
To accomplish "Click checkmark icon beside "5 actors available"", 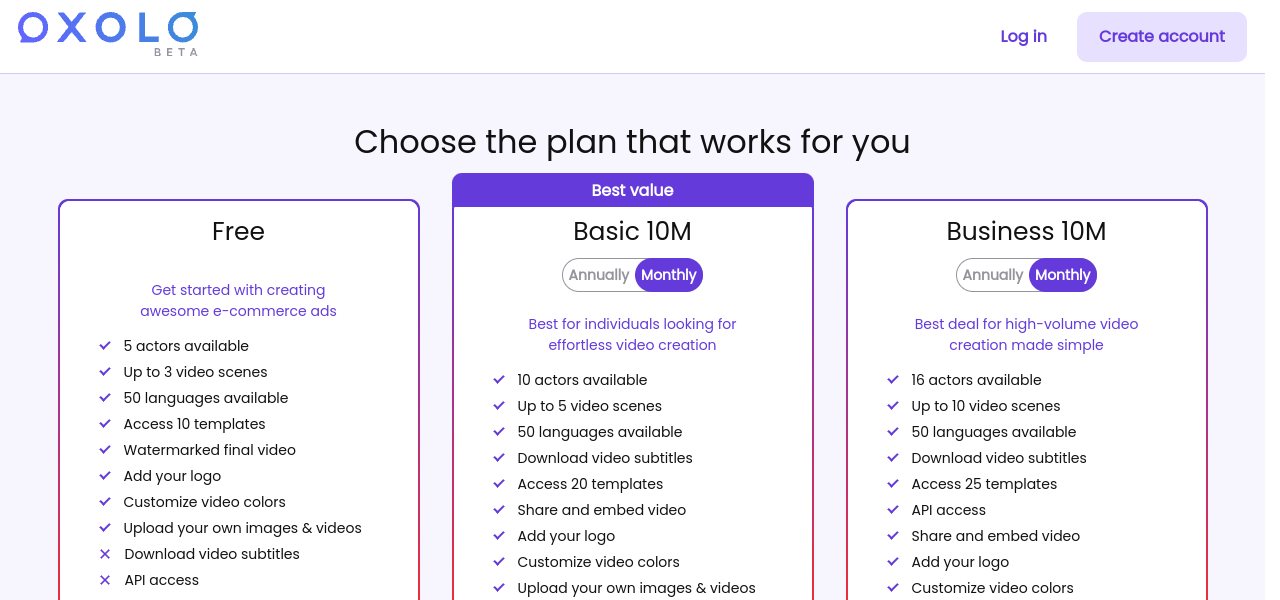I will coord(105,346).
